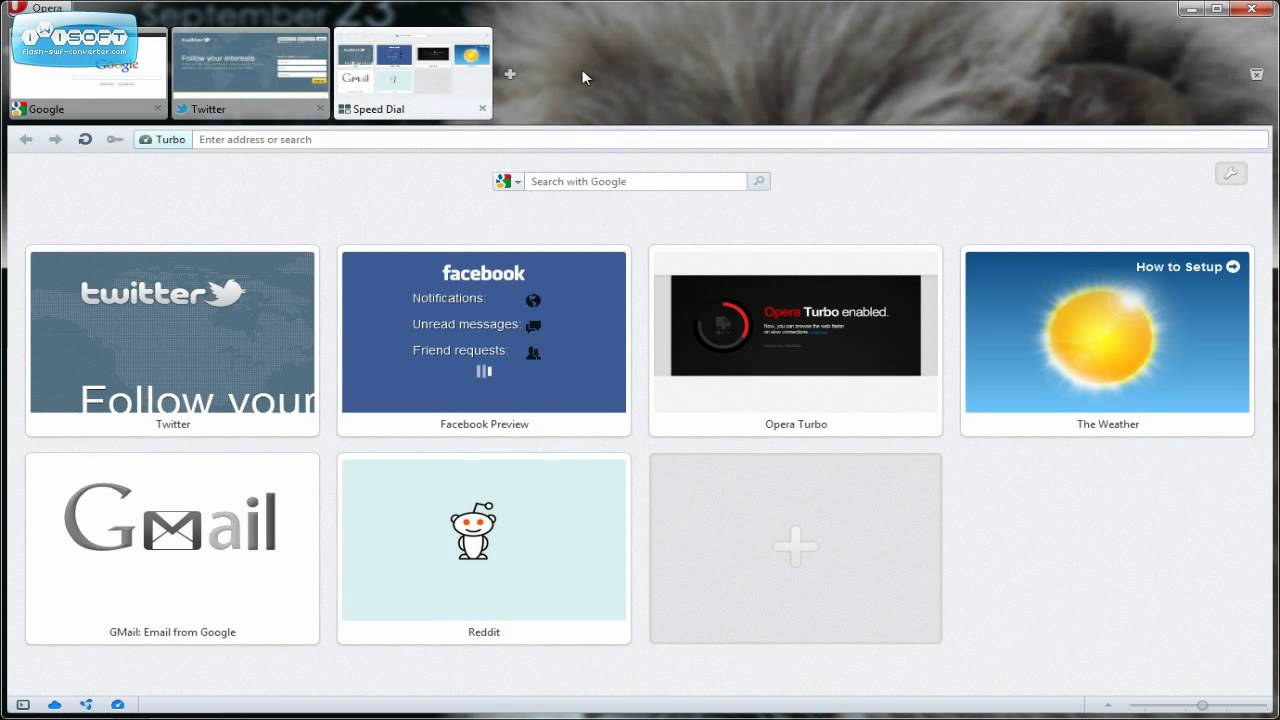The height and width of the screenshot is (720, 1280).
Task: Open The Weather speed dial
Action: click(x=1107, y=332)
